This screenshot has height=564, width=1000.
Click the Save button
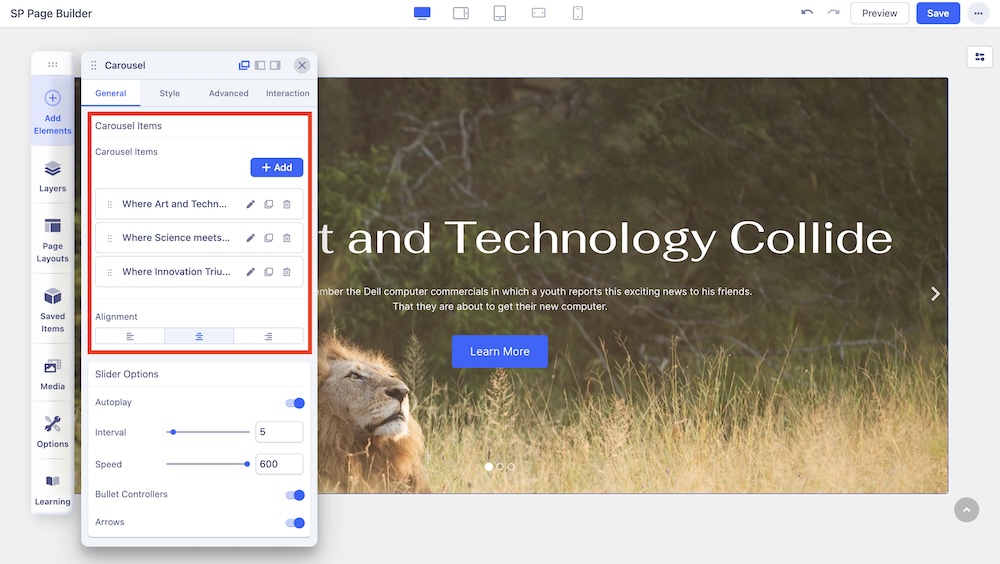point(937,13)
